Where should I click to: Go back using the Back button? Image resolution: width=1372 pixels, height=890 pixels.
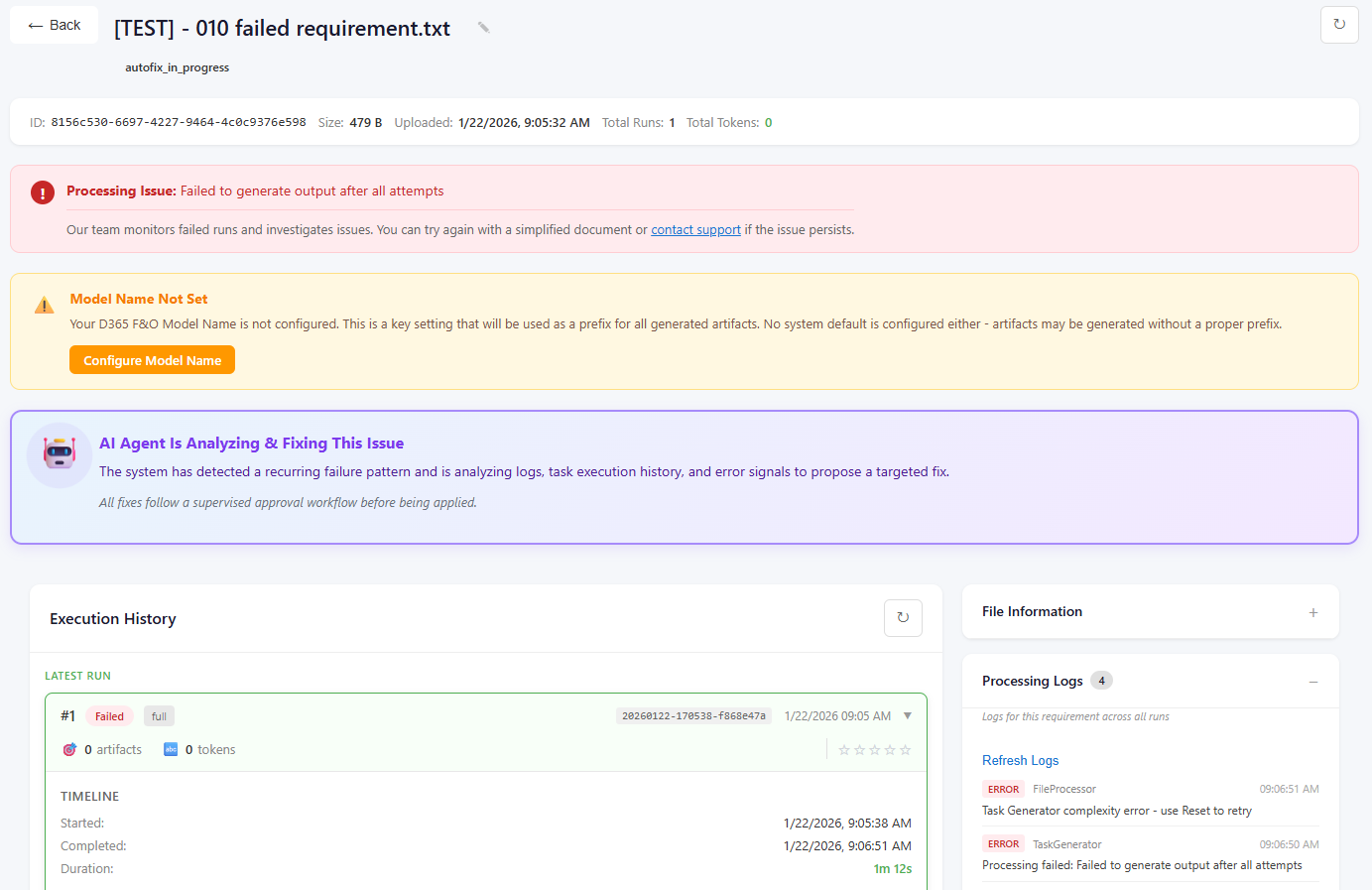54,25
